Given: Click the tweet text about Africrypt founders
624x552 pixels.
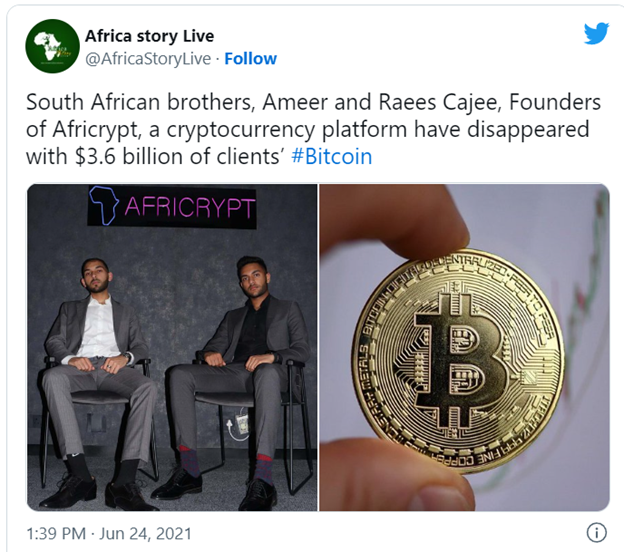Looking at the screenshot, I should click(x=313, y=129).
